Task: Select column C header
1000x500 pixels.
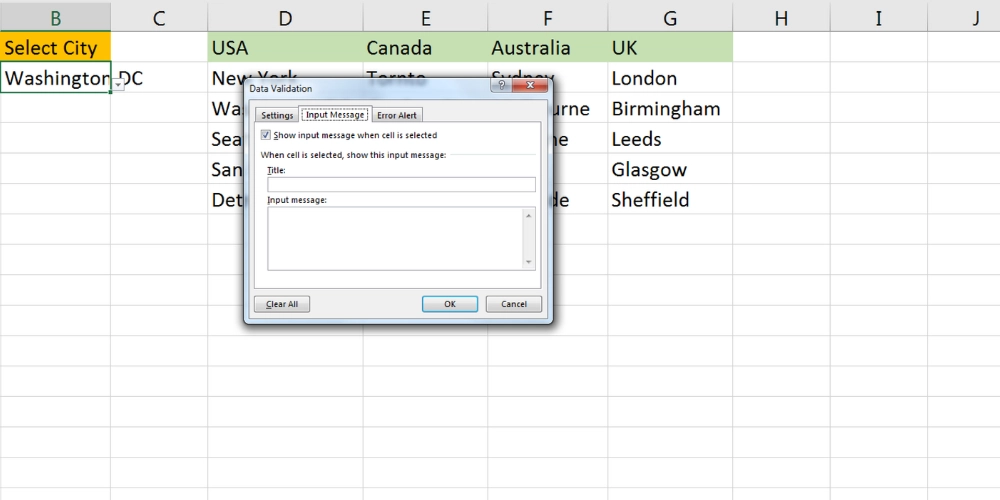Action: [159, 16]
